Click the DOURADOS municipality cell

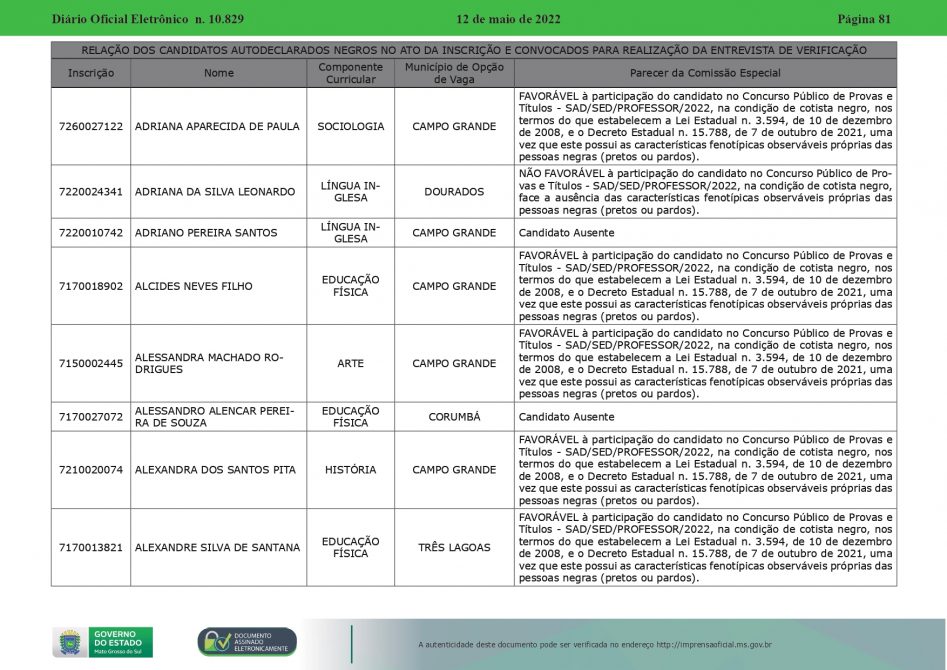454,192
